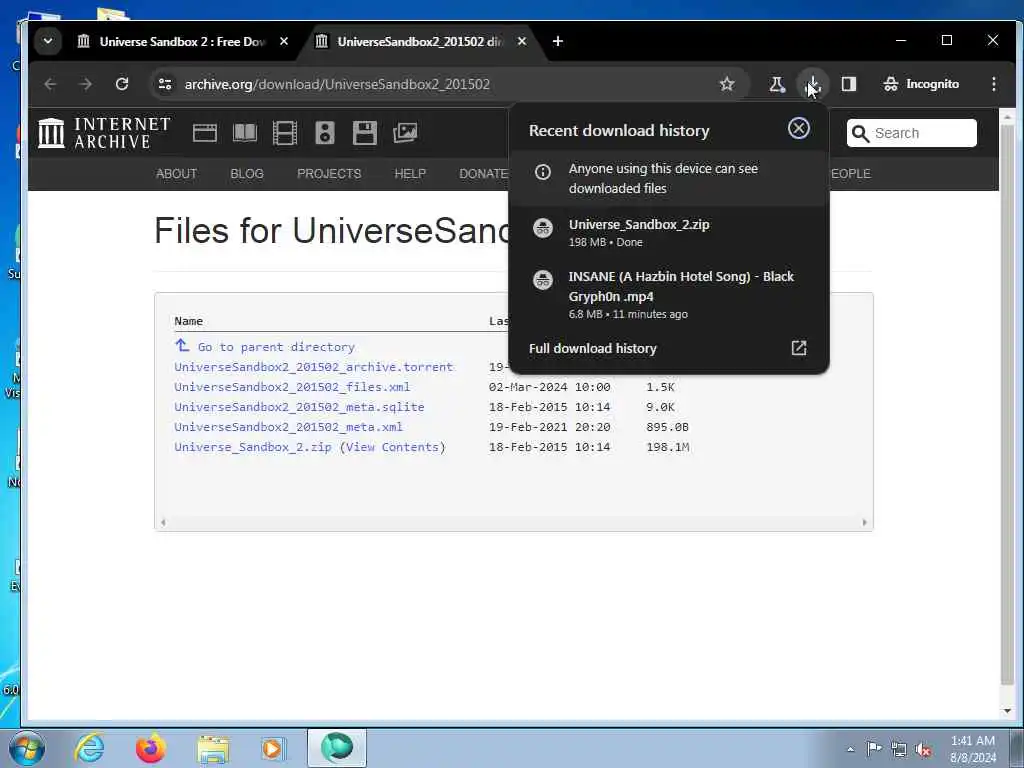Click the Name column header
Viewport: 1024px width, 768px height.
click(x=189, y=321)
